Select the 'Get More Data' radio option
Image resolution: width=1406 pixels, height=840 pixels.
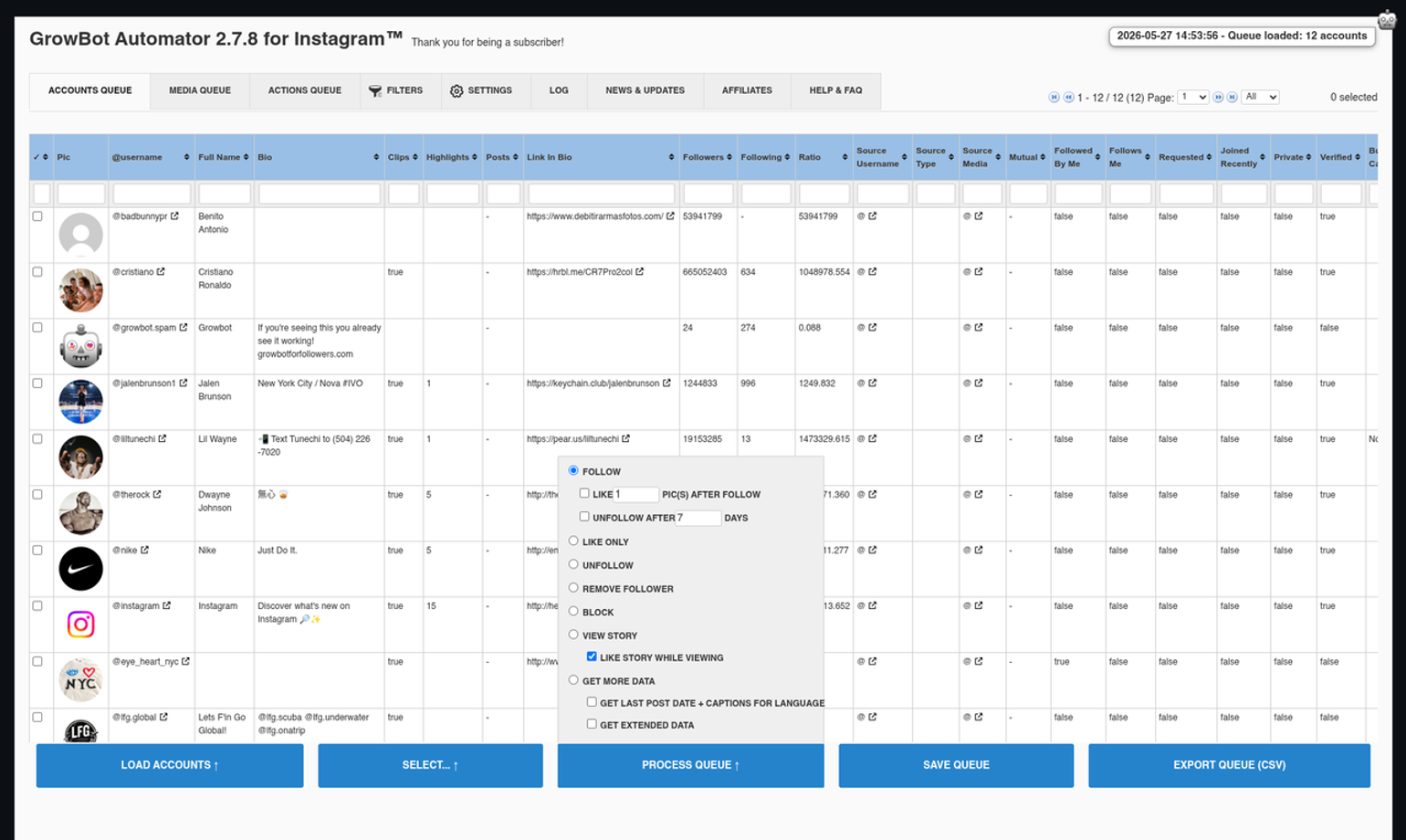pyautogui.click(x=573, y=680)
